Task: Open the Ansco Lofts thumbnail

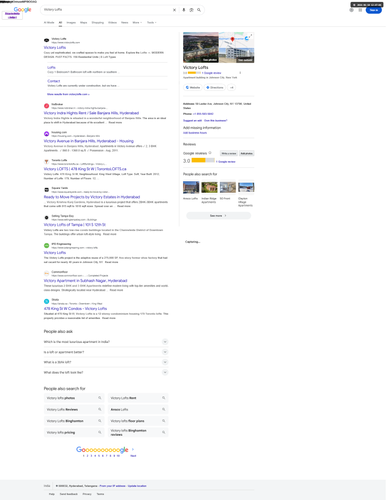Action: pyautogui.click(x=191, y=187)
